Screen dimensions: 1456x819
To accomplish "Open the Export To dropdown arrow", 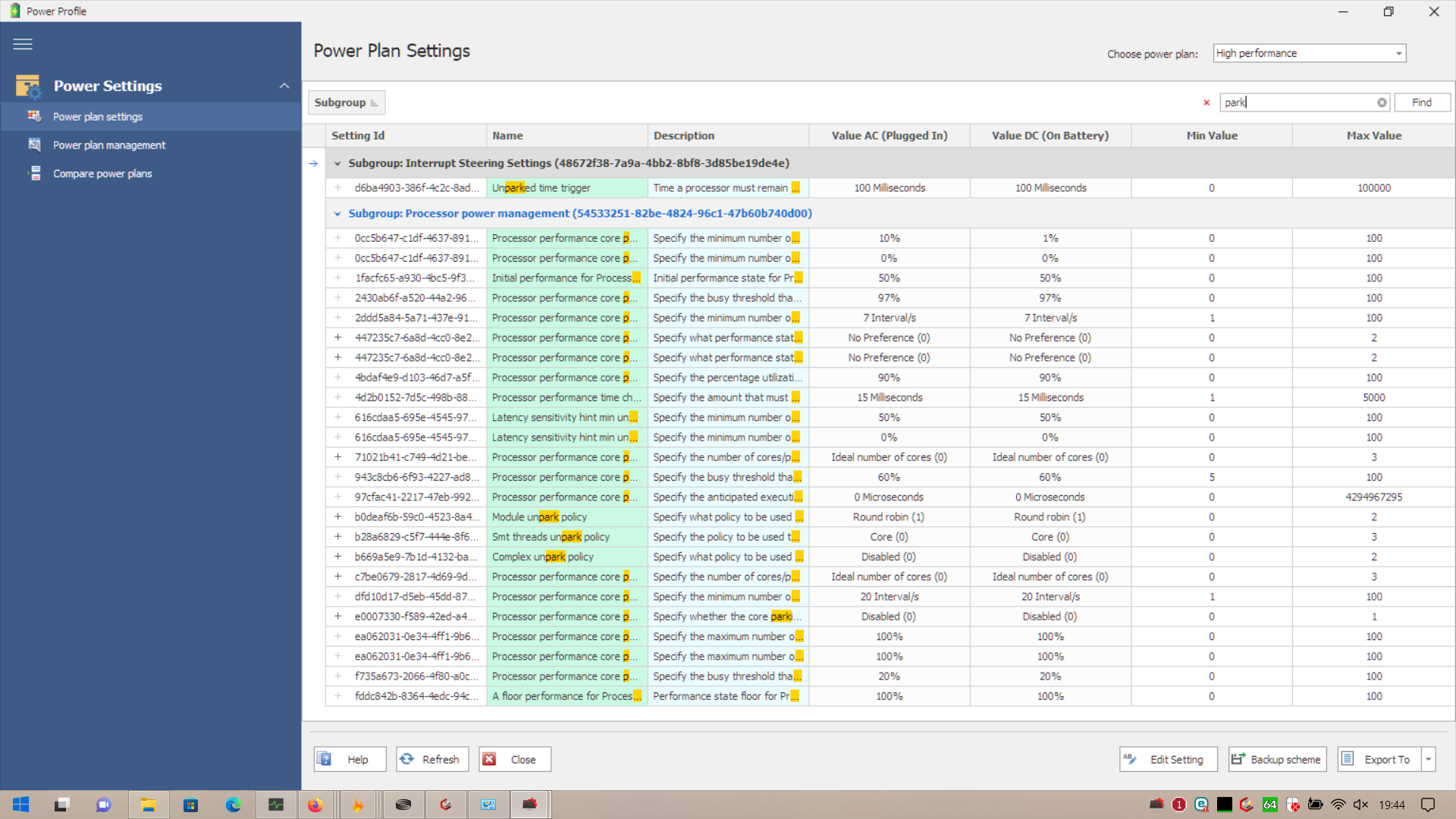I will coord(1429,759).
